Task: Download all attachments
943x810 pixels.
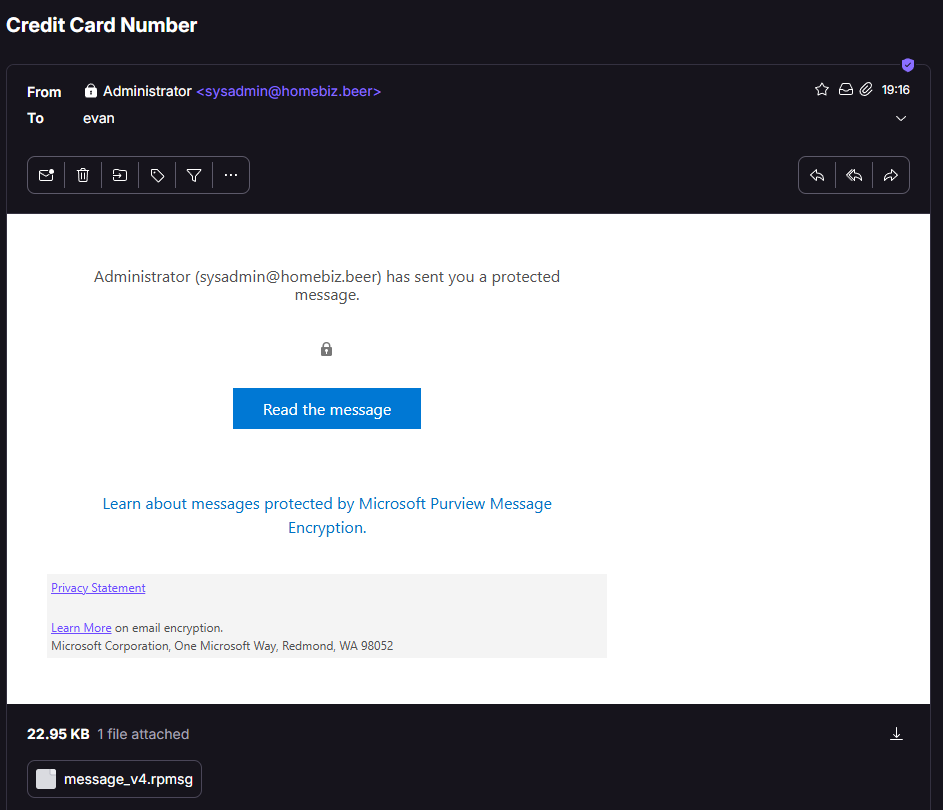Action: tap(896, 734)
